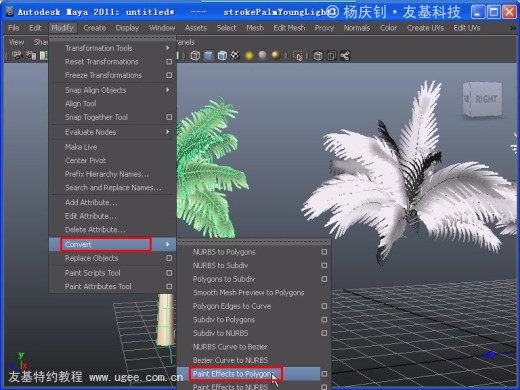Toggle X-Ray Joints icon
This screenshot has height=390, width=520.
tap(345, 55)
